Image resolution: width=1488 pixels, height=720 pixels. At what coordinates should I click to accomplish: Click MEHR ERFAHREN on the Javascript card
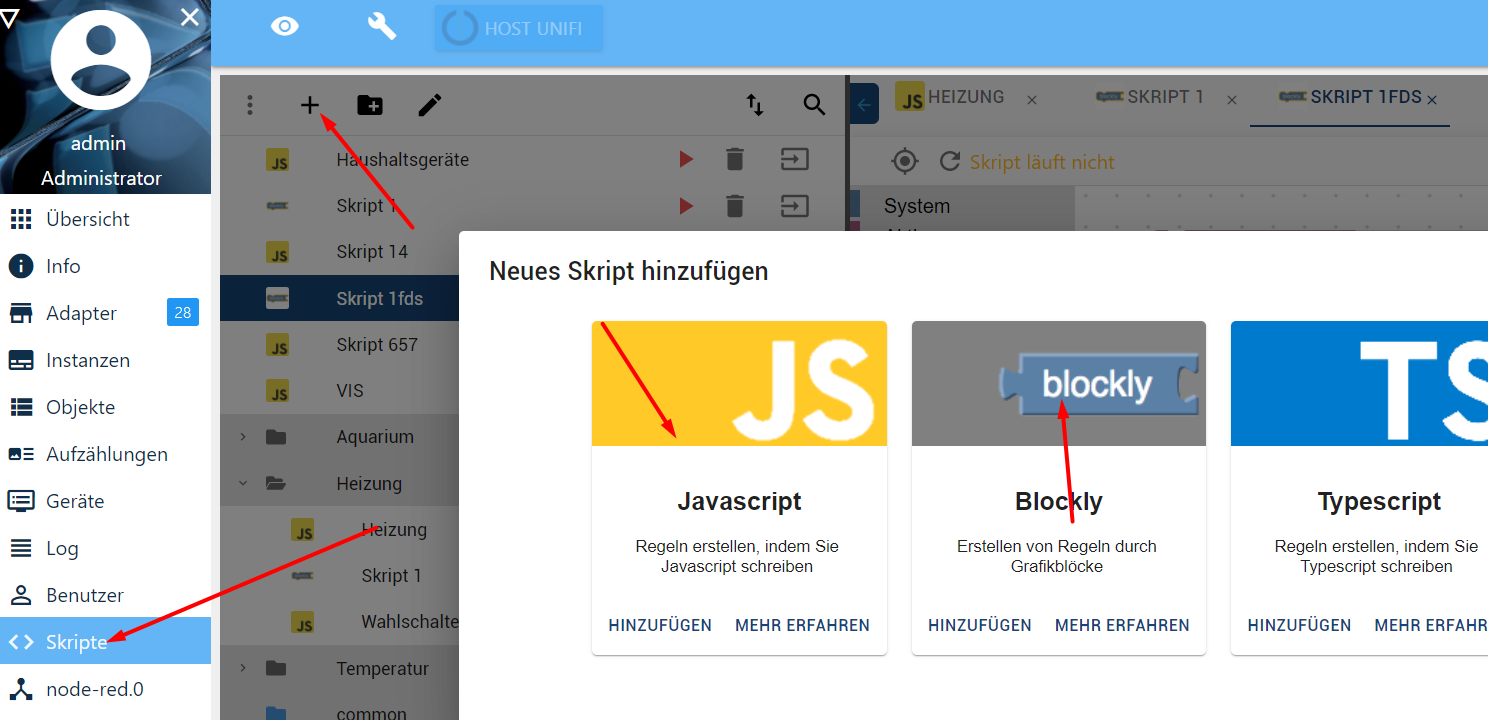click(x=802, y=625)
